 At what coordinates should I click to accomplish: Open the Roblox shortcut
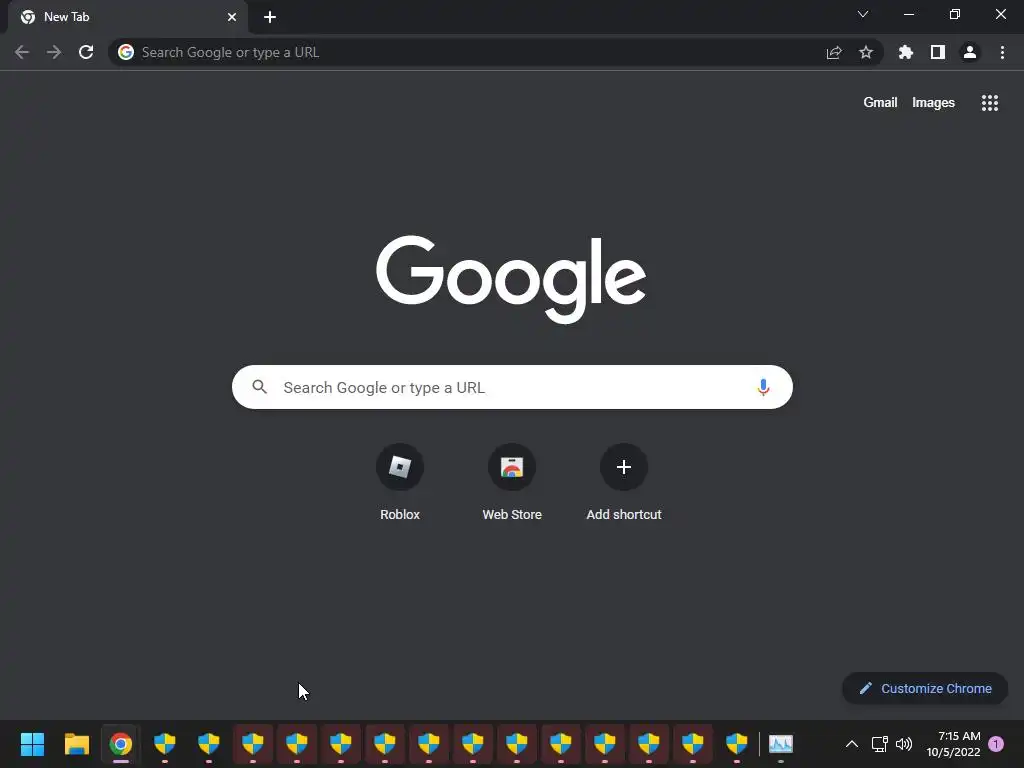point(400,483)
